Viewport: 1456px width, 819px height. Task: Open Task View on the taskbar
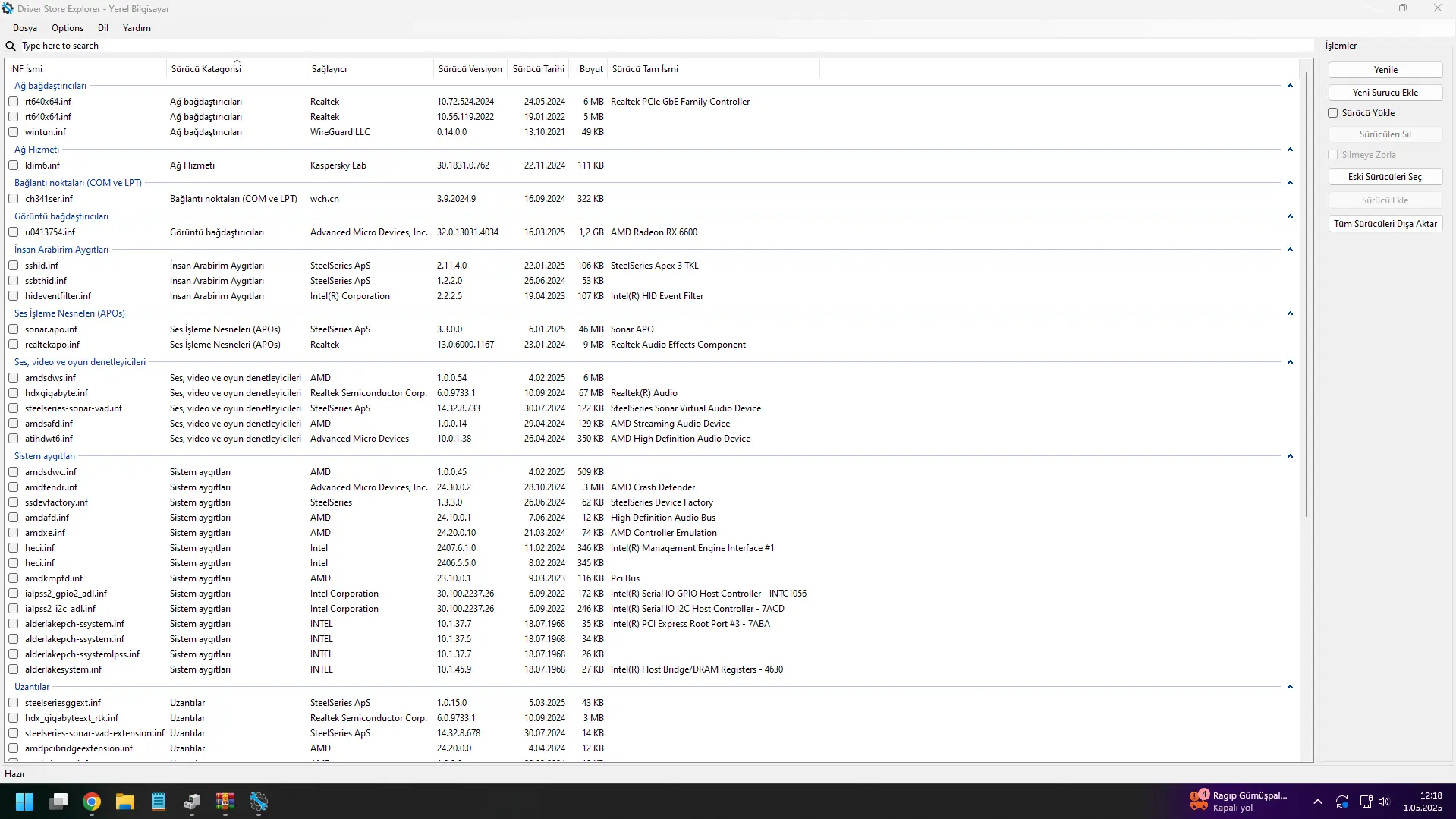coord(58,802)
